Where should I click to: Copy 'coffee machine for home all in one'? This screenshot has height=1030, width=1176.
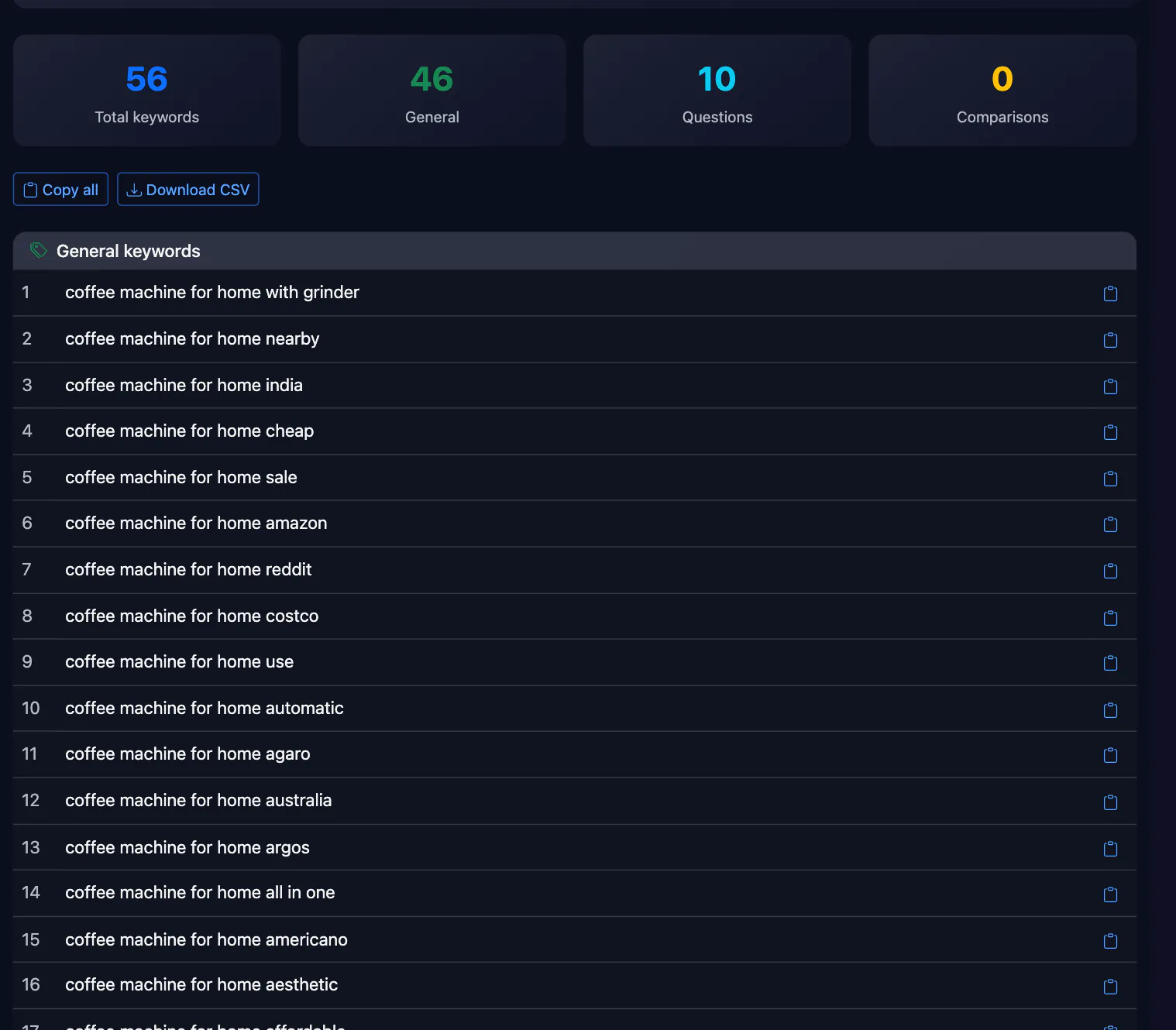1110,894
